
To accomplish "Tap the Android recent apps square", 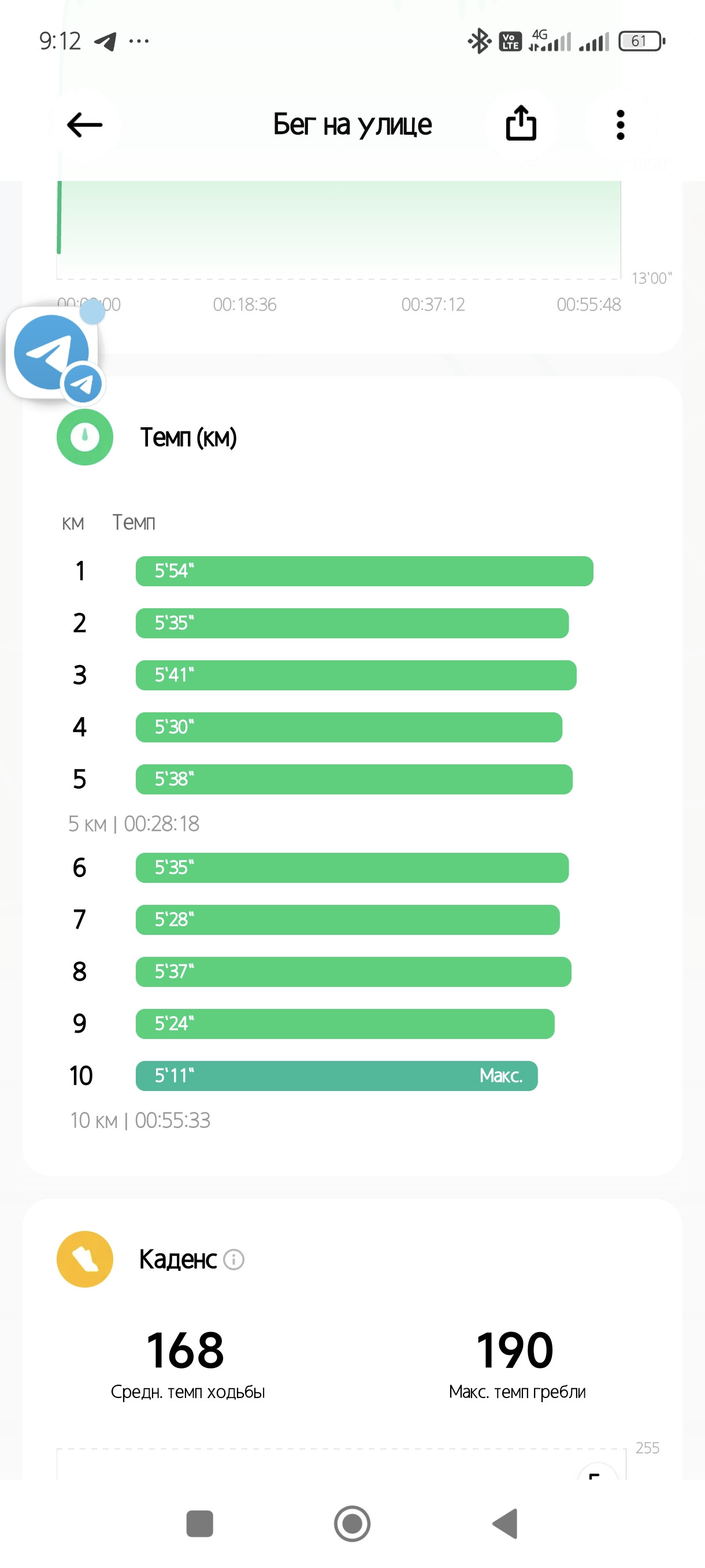I will point(199,1523).
